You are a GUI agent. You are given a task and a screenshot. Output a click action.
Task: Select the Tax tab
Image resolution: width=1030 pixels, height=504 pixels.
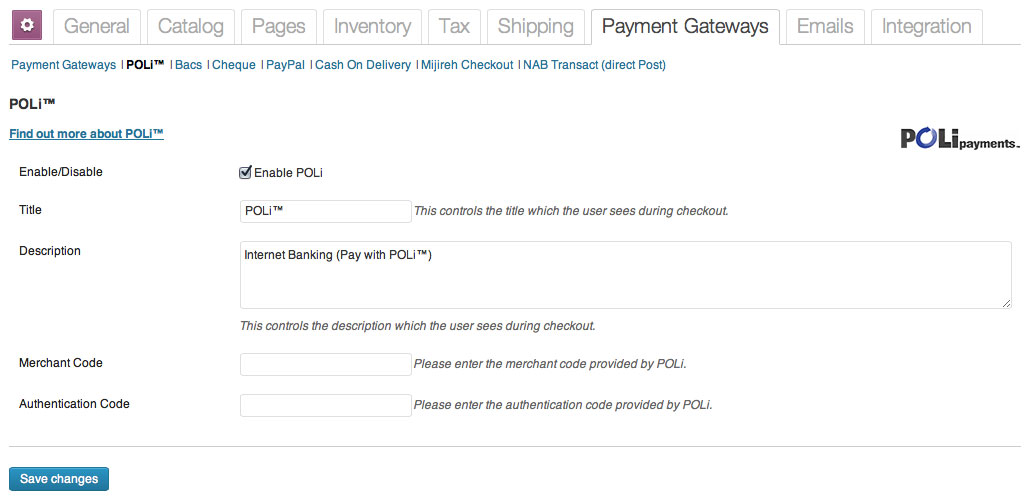pos(454,27)
